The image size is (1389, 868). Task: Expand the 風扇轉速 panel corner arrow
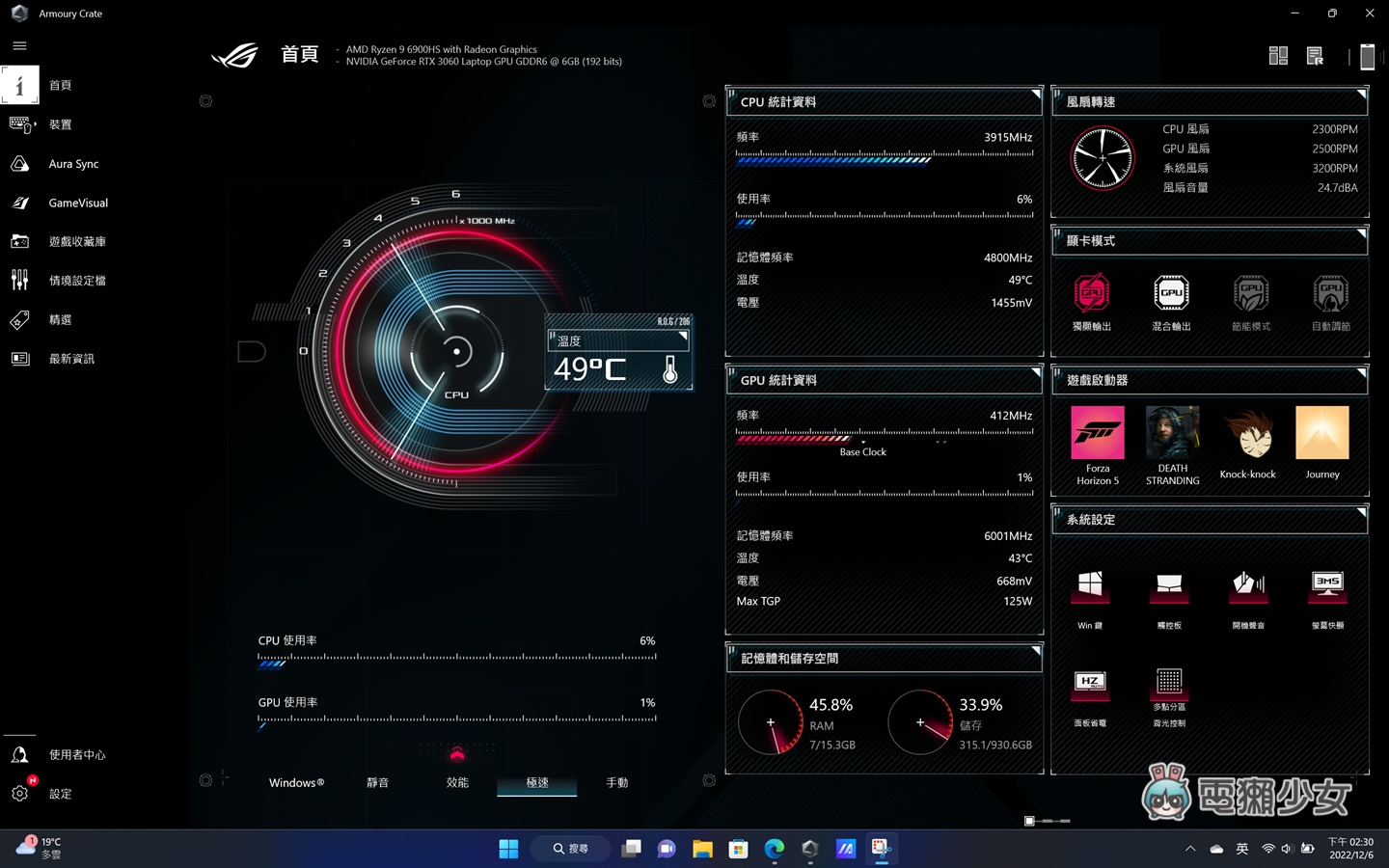click(x=1363, y=93)
